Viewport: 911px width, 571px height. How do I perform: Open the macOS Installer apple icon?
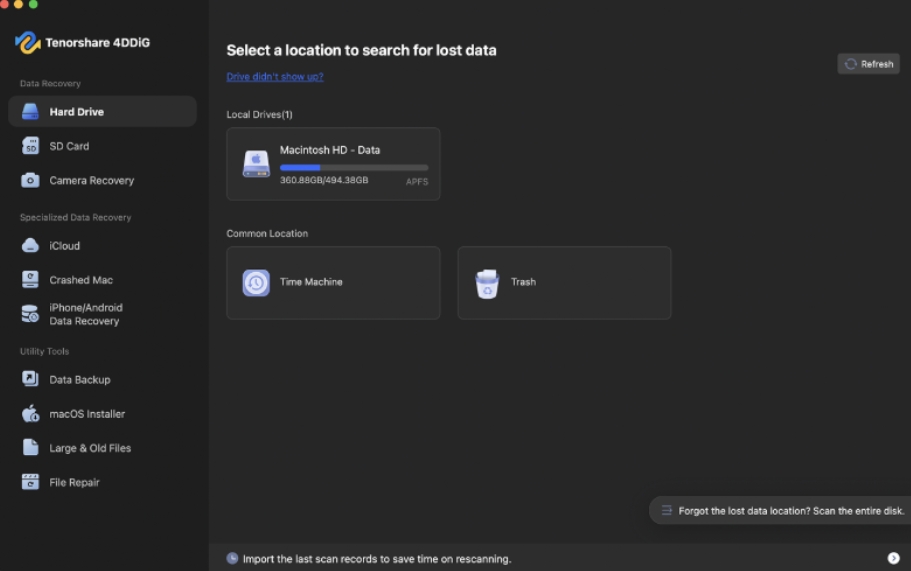click(30, 414)
